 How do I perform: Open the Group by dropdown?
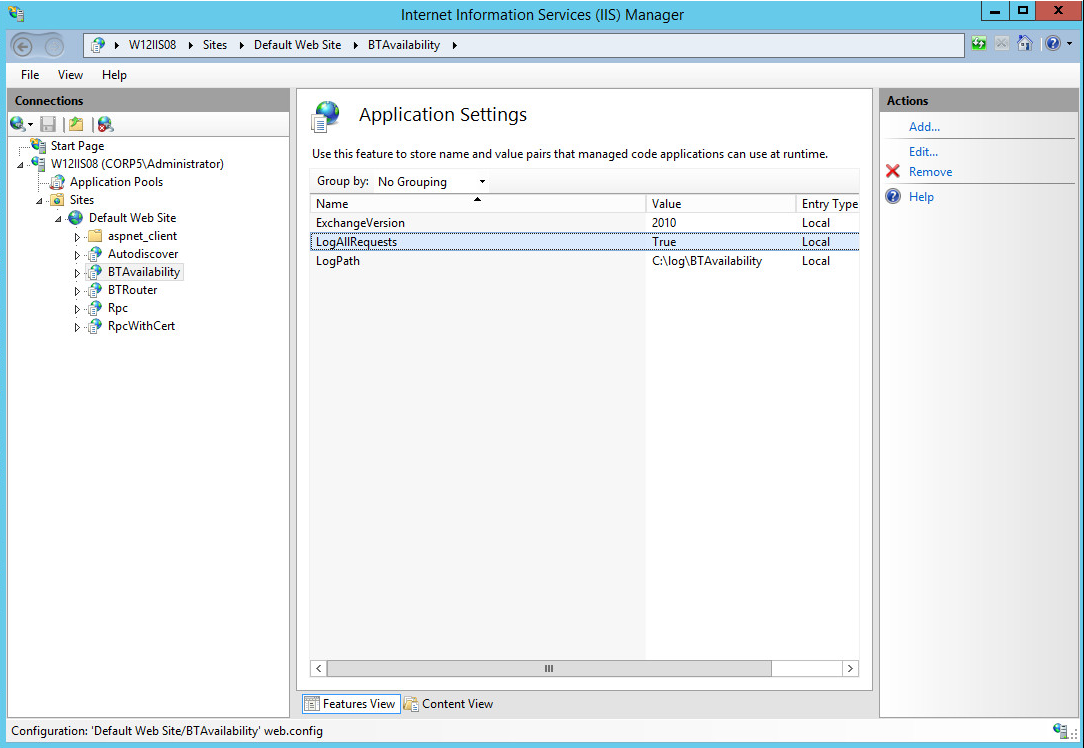click(431, 182)
